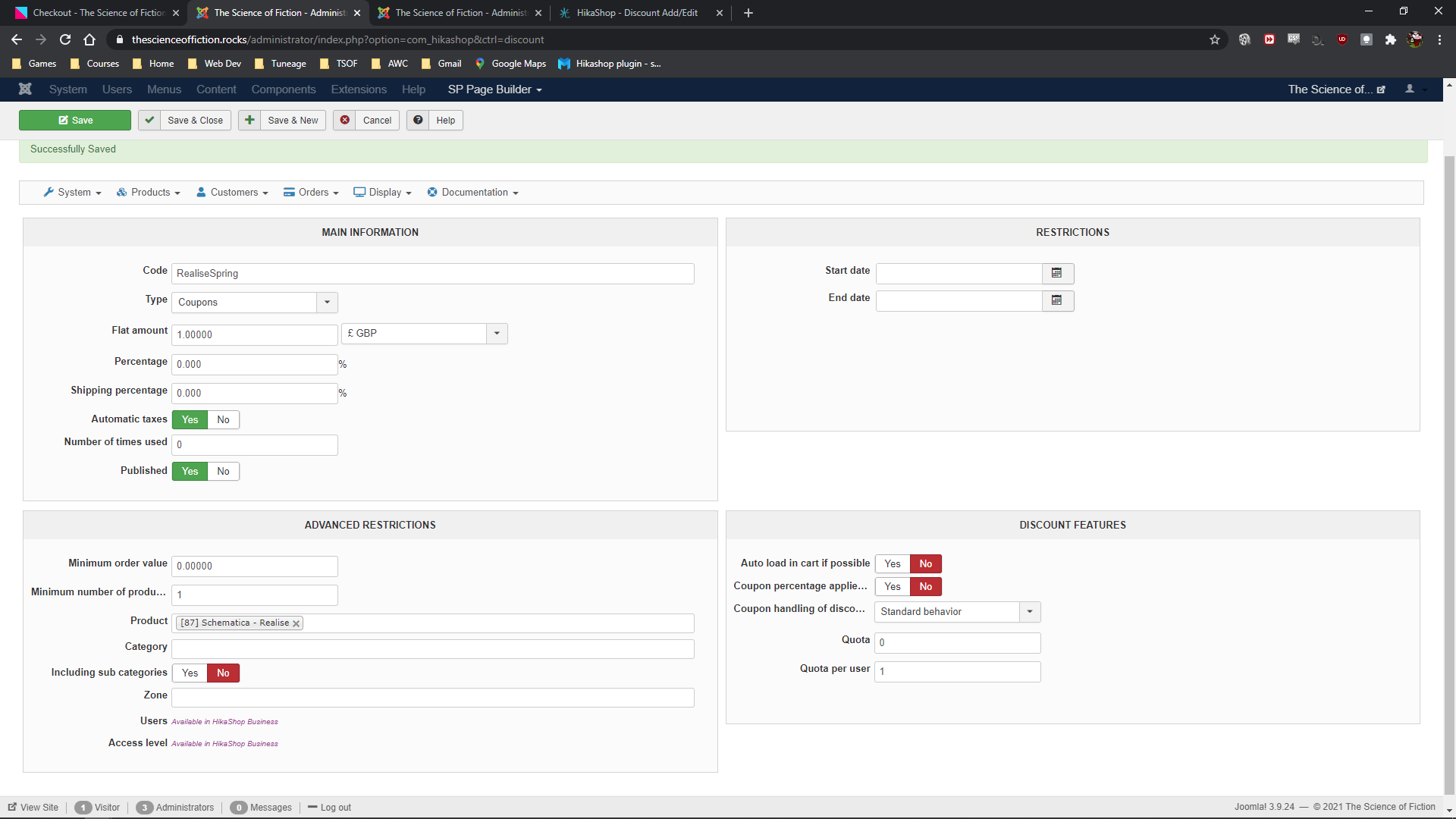Open the End date calendar picker

(x=1057, y=301)
